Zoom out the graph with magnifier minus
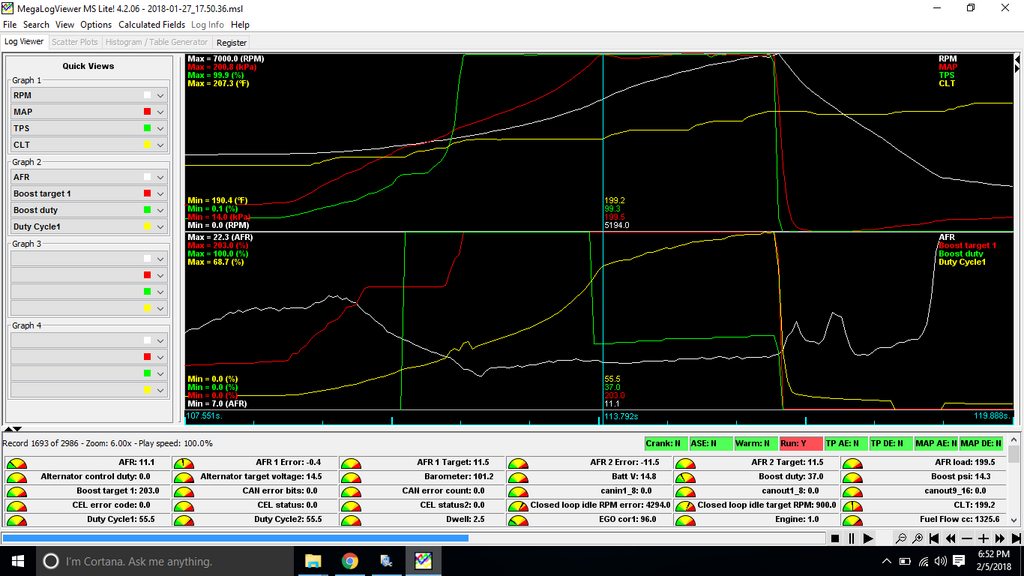Image resolution: width=1024 pixels, height=576 pixels. tap(901, 539)
